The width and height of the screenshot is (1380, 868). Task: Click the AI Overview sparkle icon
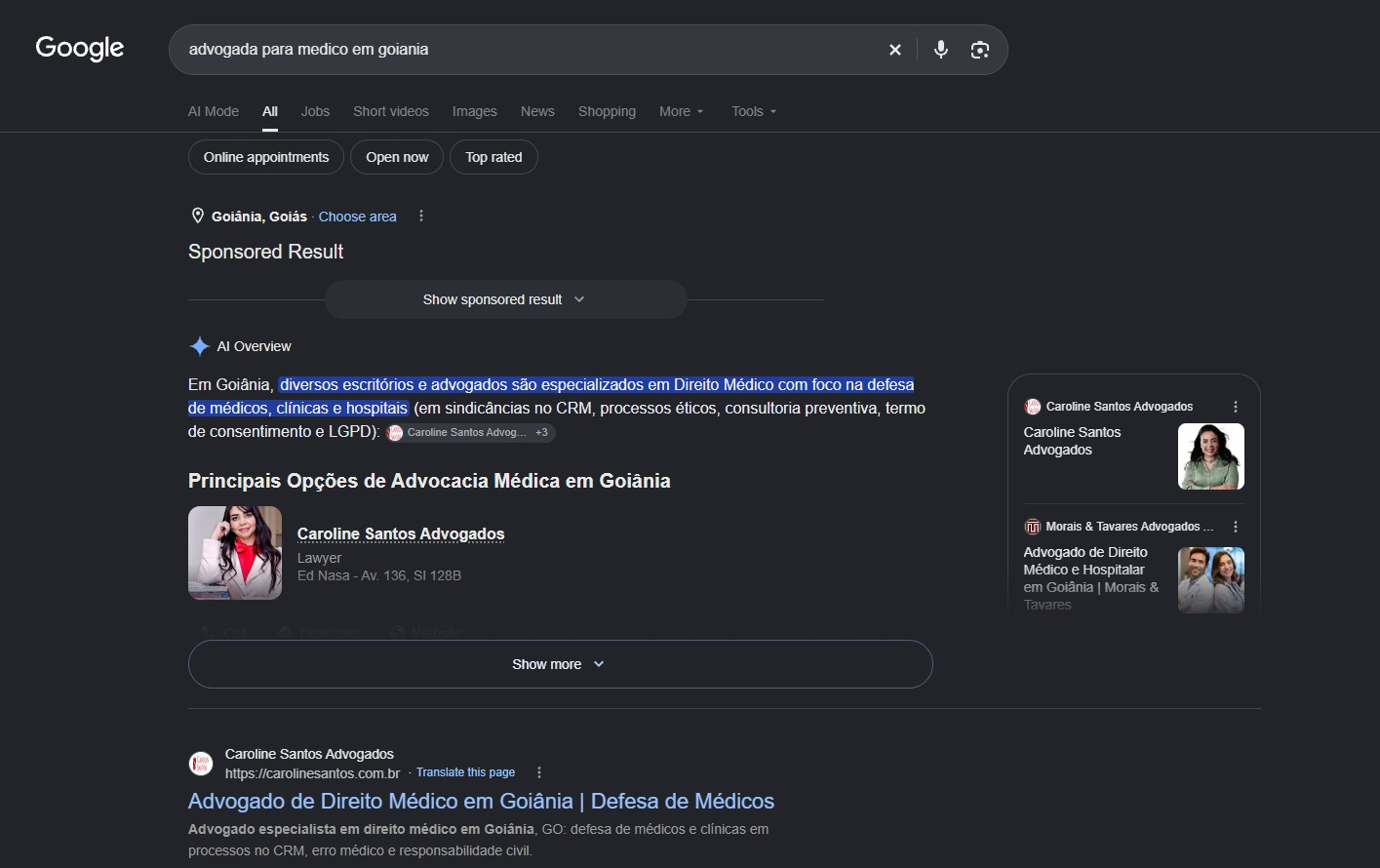point(200,346)
